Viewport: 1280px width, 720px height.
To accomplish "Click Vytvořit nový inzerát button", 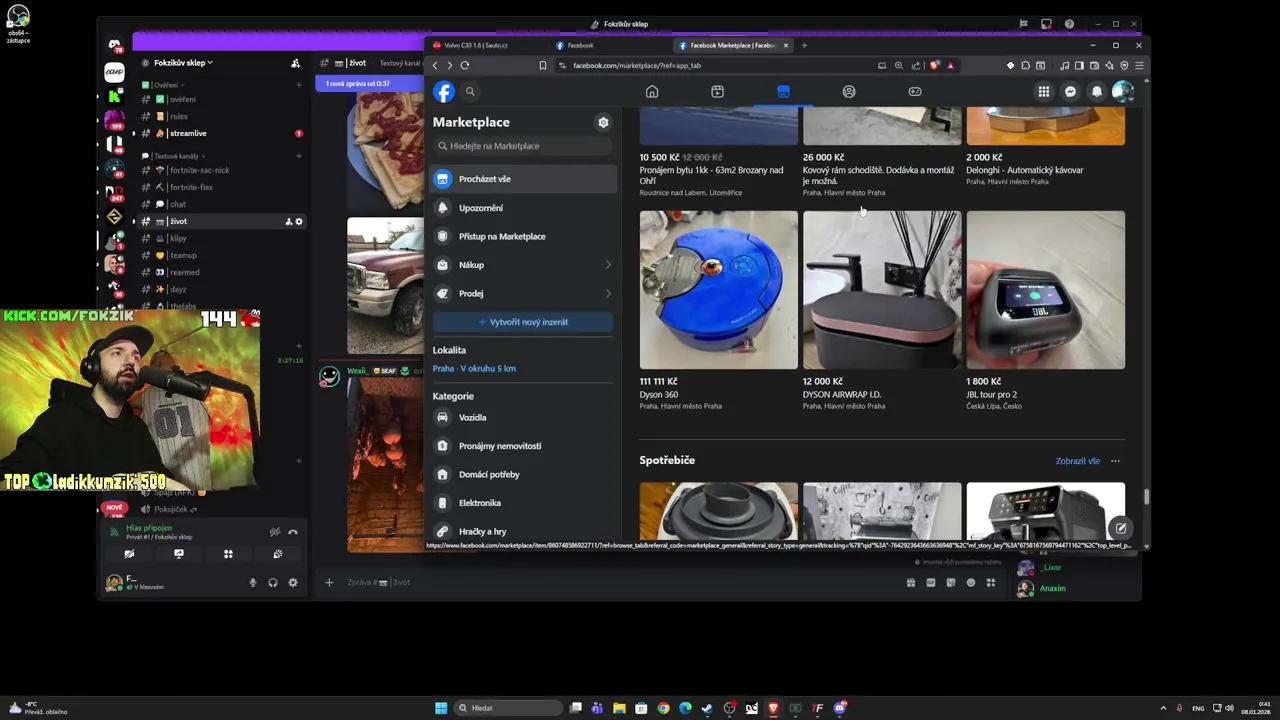I will tap(523, 322).
